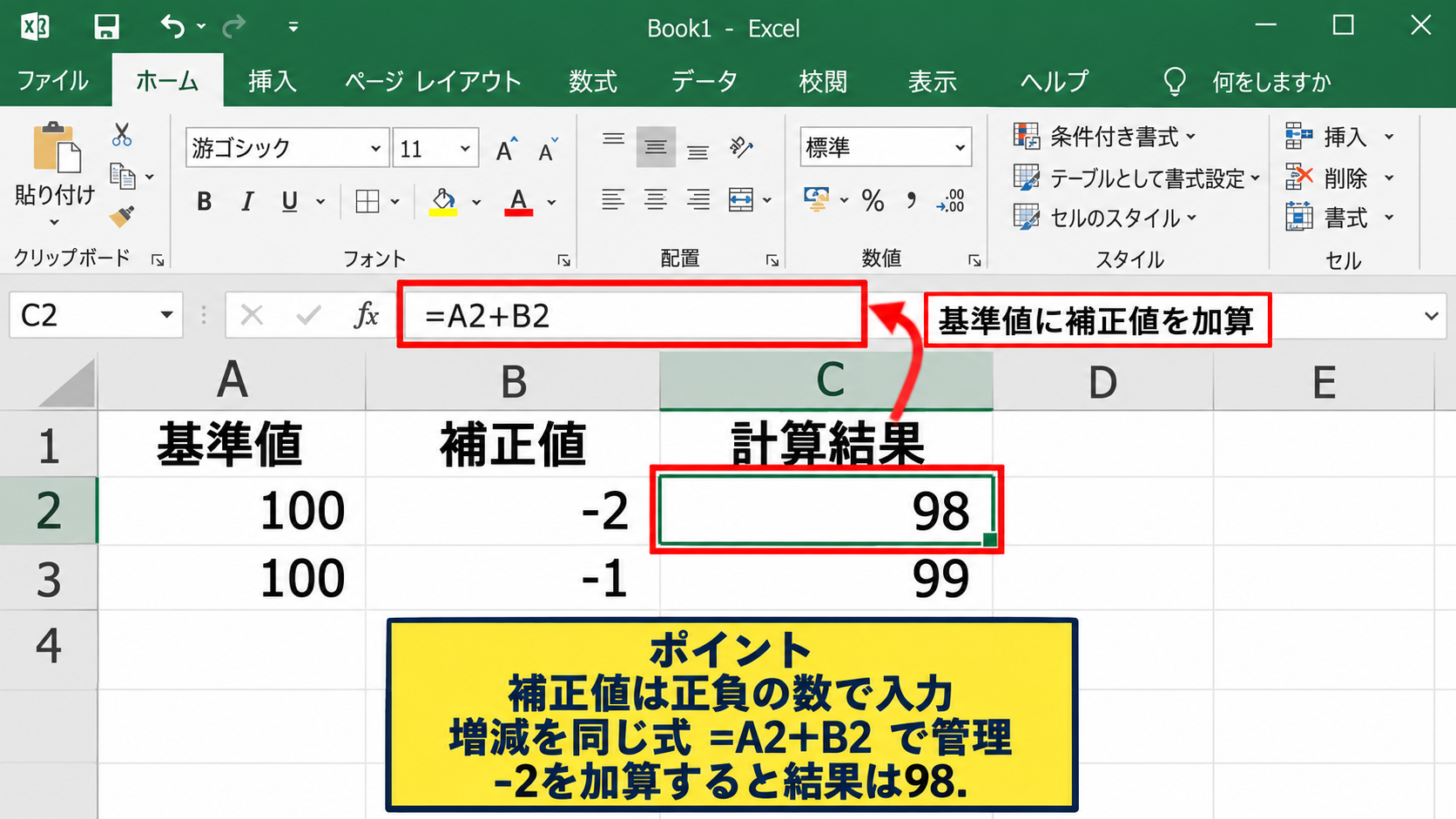Activate the format painter brush
1456x819 pixels.
122,216
